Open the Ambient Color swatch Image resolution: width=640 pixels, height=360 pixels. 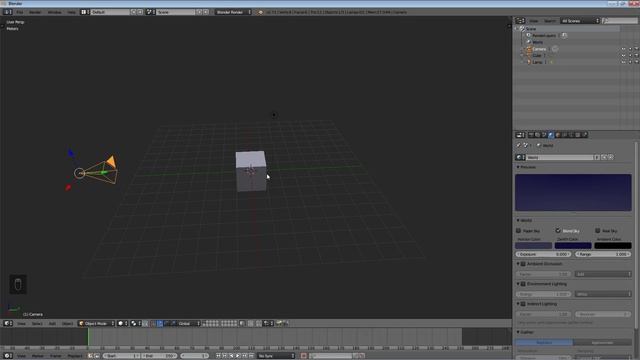coord(613,246)
